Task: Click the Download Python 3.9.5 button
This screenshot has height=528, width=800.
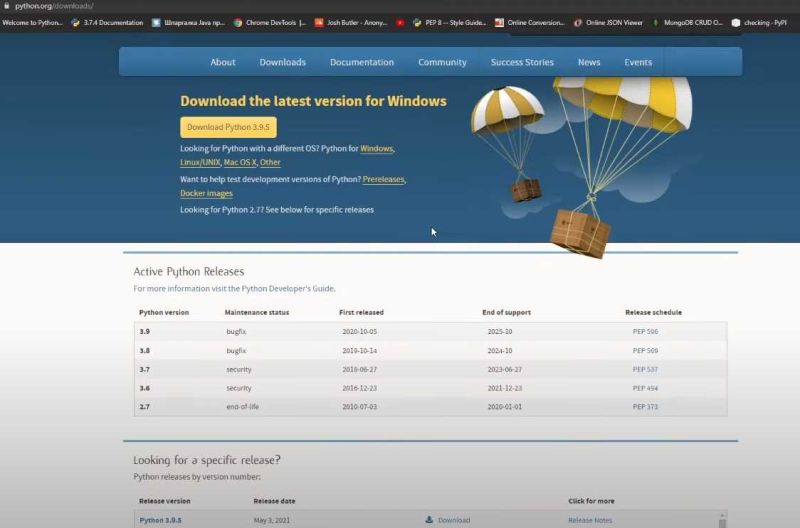Action: tap(228, 127)
